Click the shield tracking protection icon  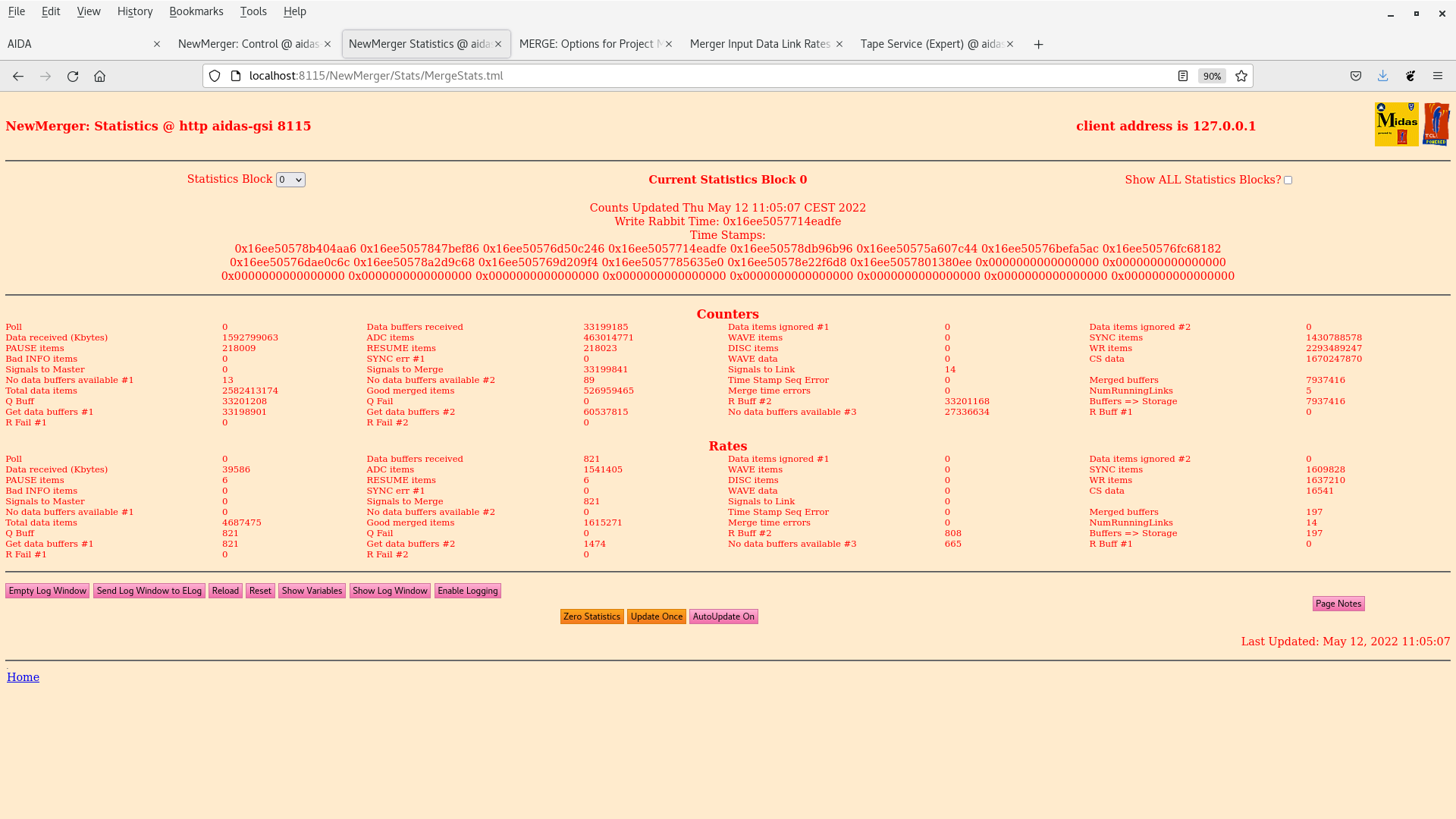pyautogui.click(x=215, y=76)
